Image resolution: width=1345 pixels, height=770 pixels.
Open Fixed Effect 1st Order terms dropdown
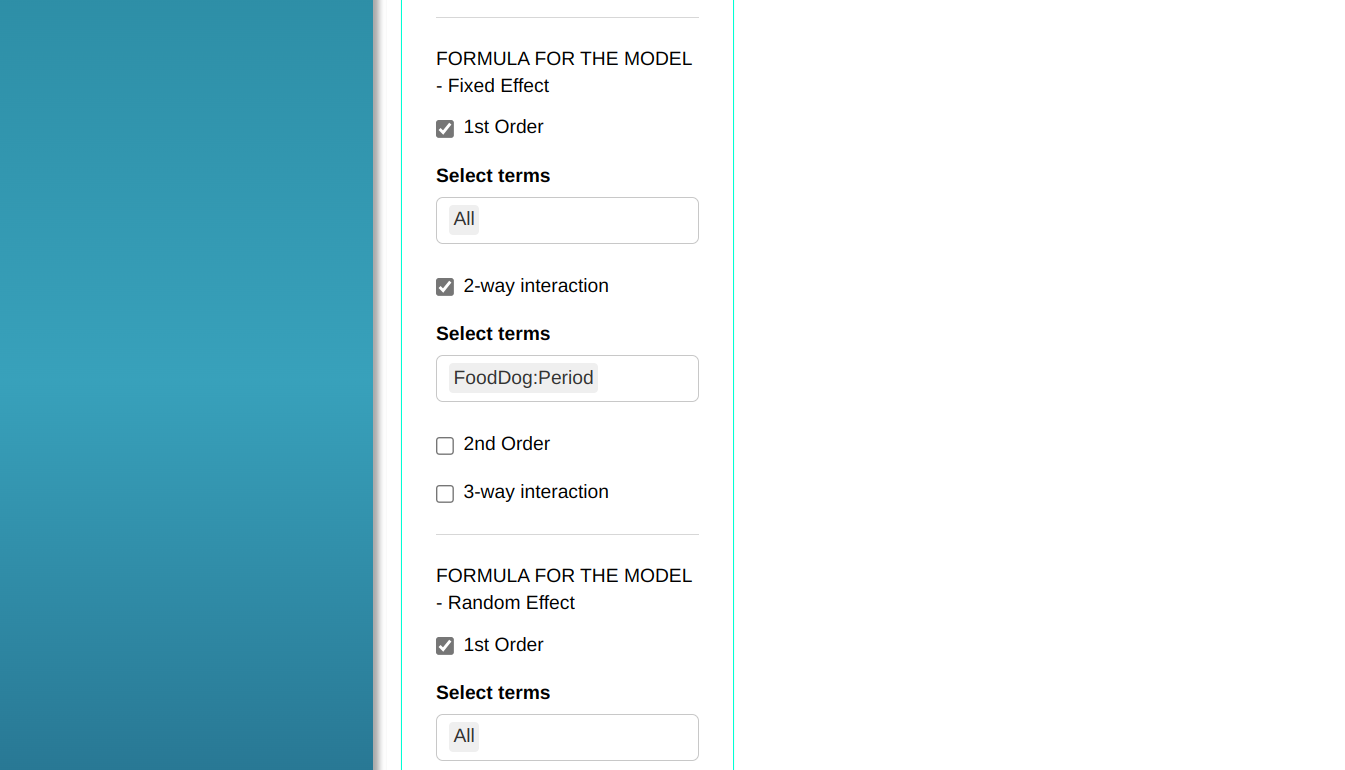point(587,220)
